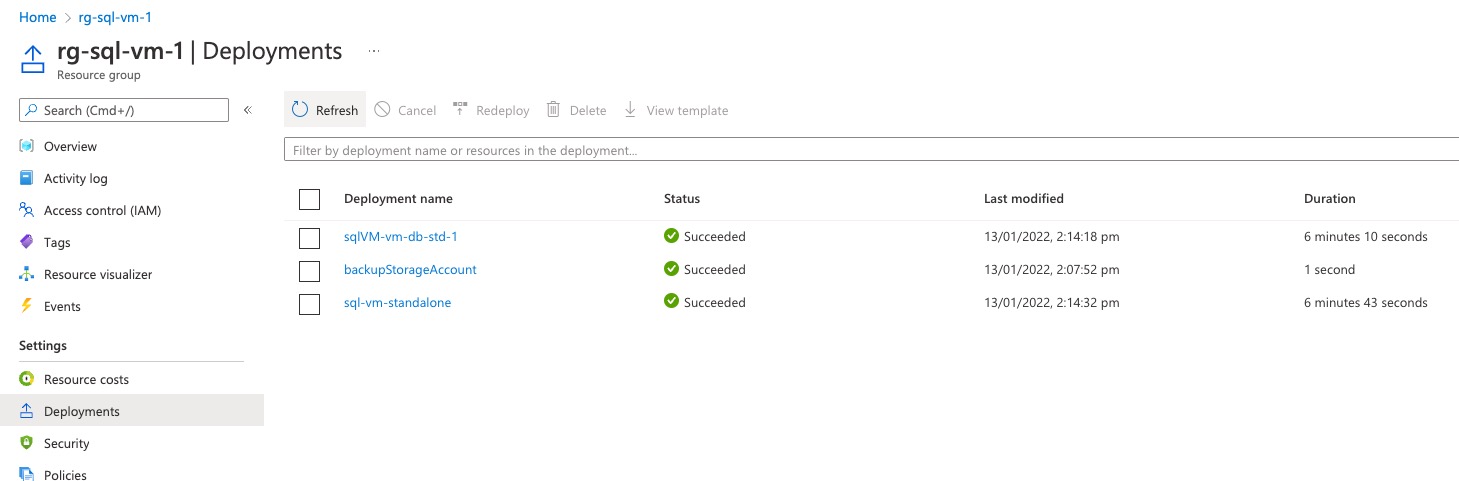Image resolution: width=1459 pixels, height=481 pixels.
Task: Check the sqlVM-vm-db-std-1 row checkbox
Action: (309, 238)
